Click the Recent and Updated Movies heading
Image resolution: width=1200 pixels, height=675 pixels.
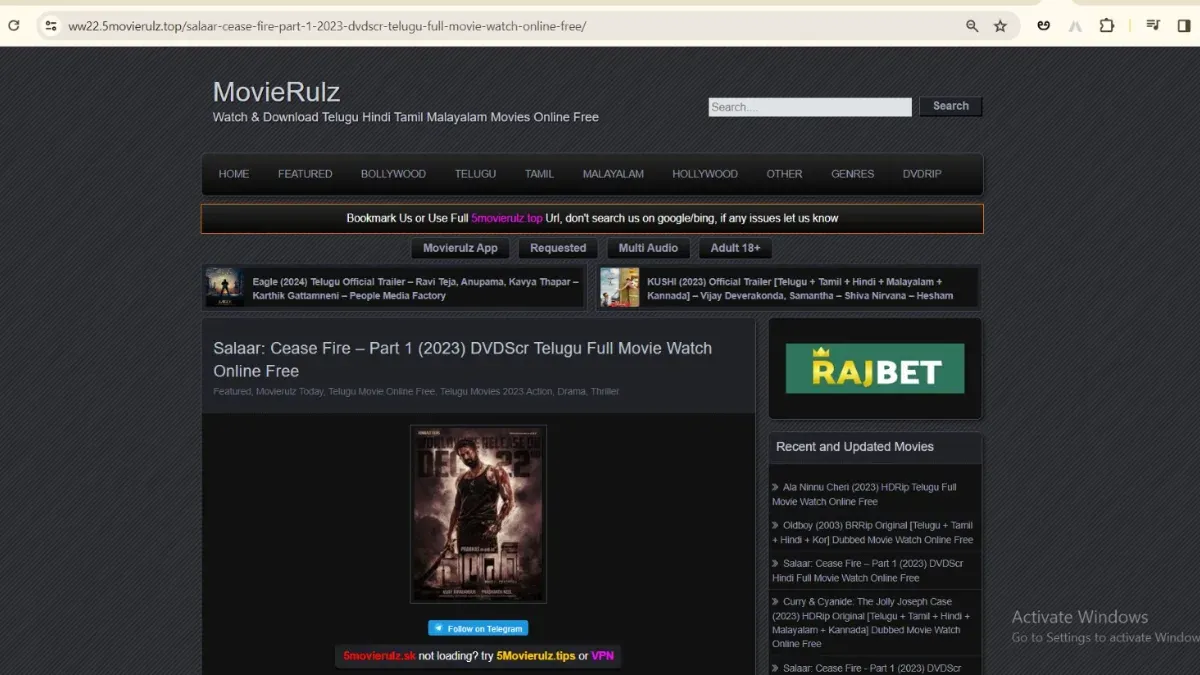[x=855, y=447]
